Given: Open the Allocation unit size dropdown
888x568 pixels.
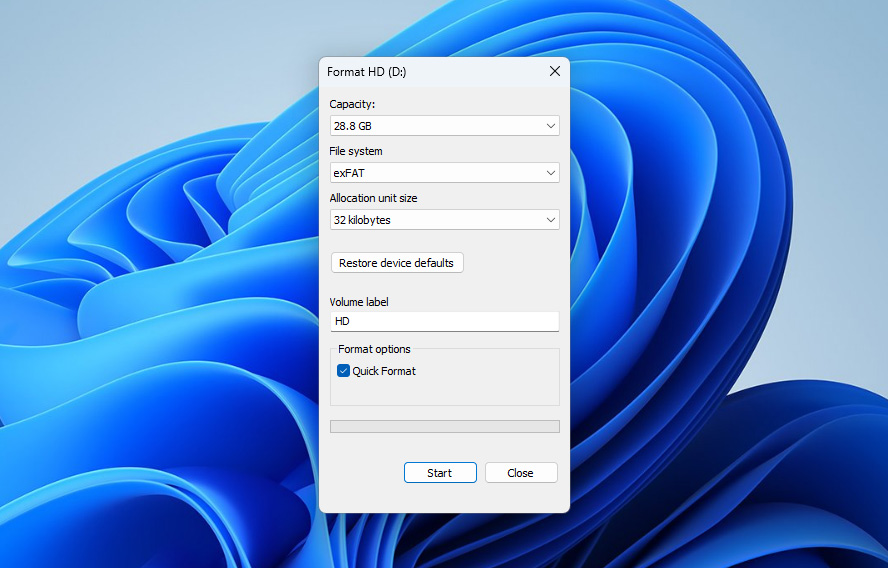Looking at the screenshot, I should tap(445, 220).
